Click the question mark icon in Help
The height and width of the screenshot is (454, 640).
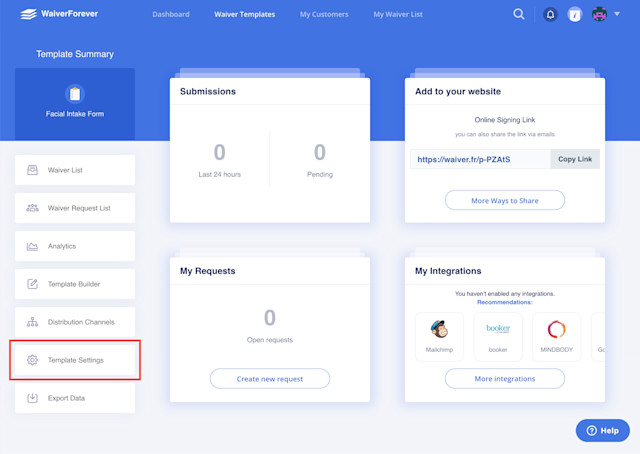tap(591, 430)
